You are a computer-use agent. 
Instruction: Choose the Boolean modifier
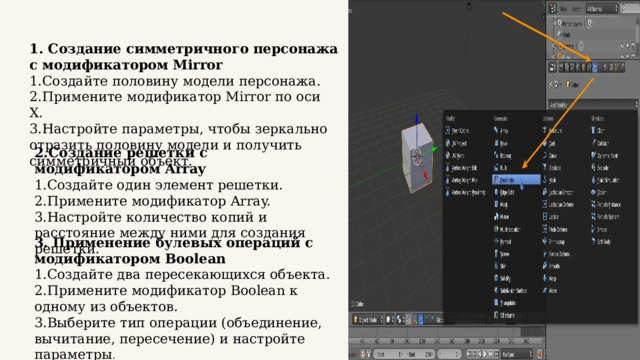point(503,156)
